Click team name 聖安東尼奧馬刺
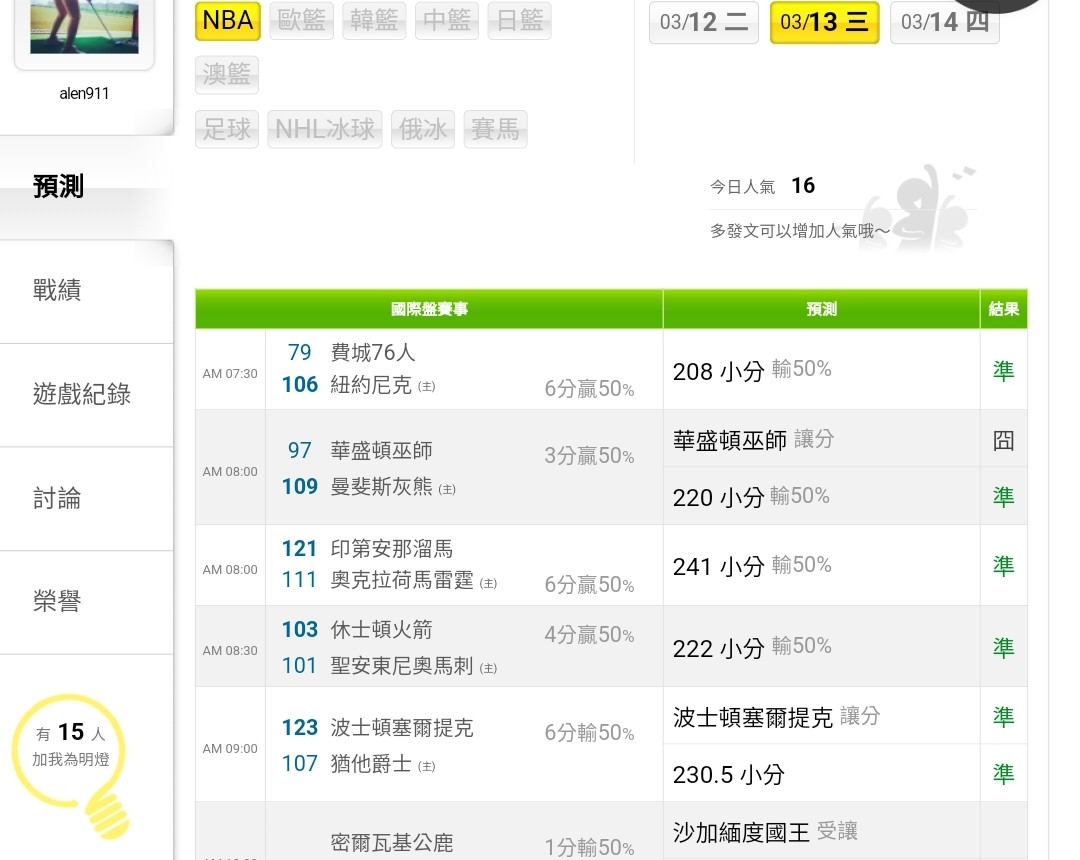Image resolution: width=1080 pixels, height=860 pixels. [402, 666]
